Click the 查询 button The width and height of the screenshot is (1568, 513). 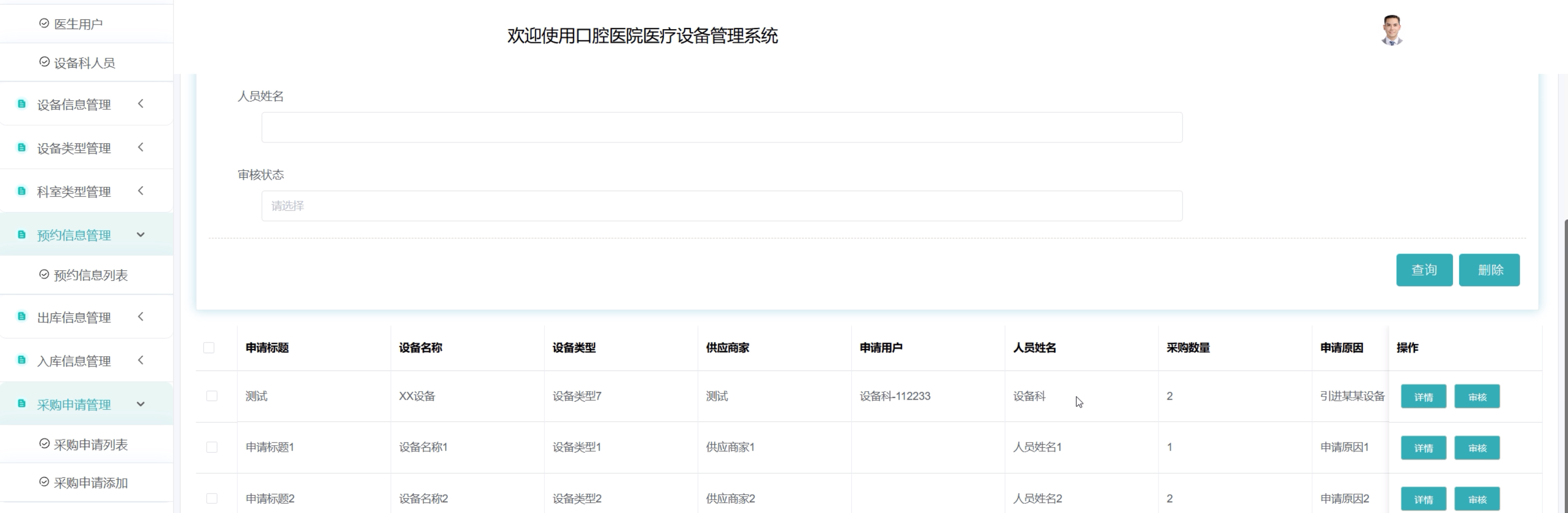pyautogui.click(x=1425, y=270)
